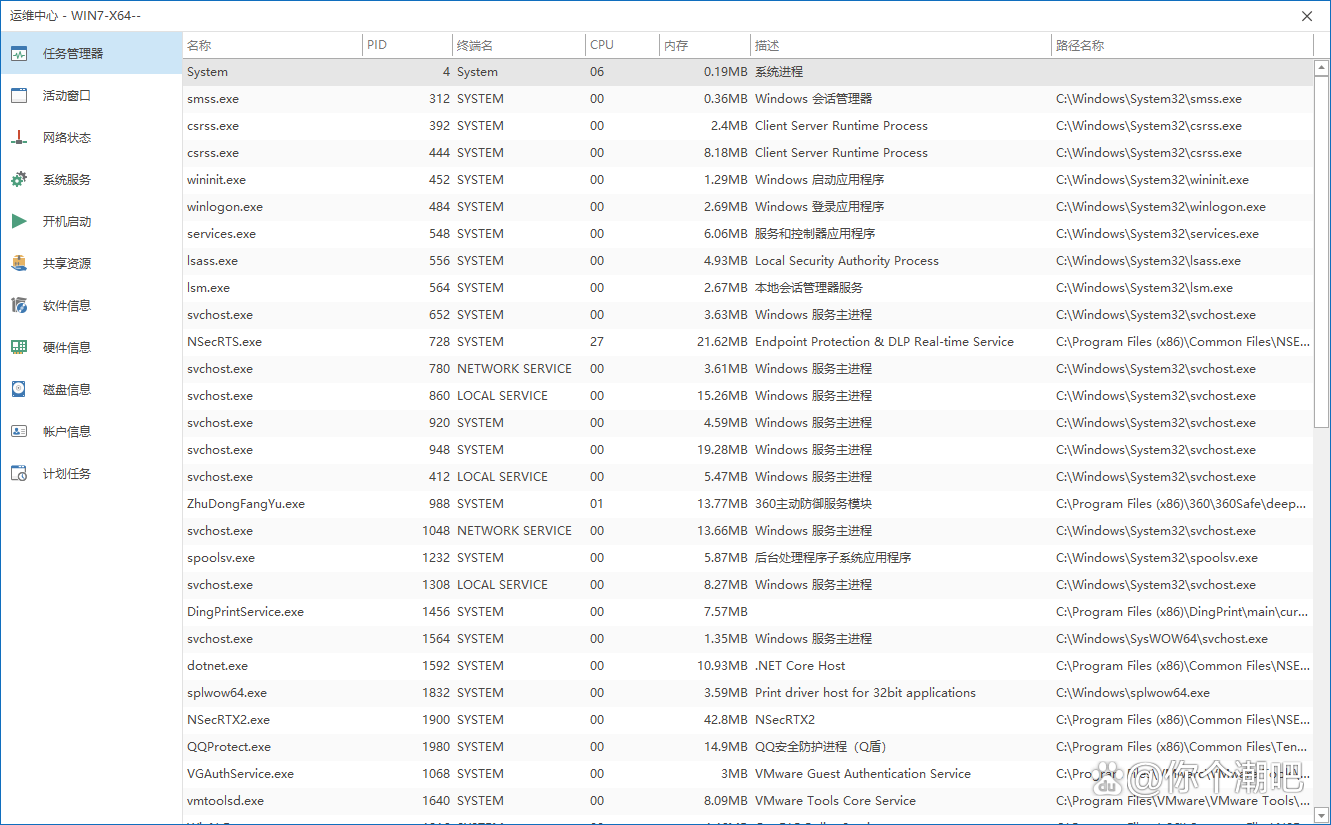This screenshot has width=1331, height=825.
Task: Click the Network Status (网络状态) icon
Action: [19, 138]
